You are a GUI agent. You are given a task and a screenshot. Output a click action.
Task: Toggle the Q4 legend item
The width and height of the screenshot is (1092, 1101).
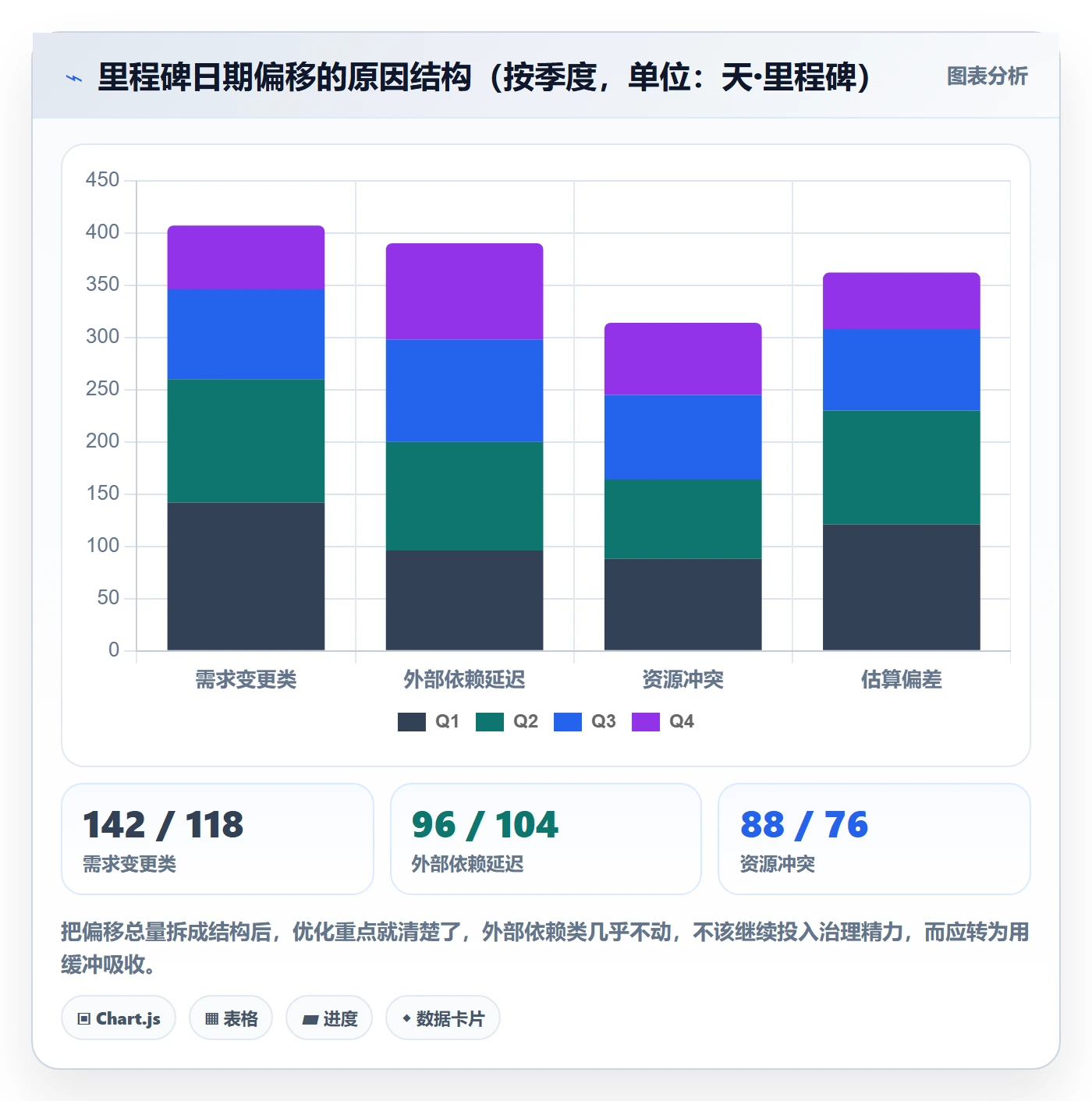pyautogui.click(x=662, y=722)
